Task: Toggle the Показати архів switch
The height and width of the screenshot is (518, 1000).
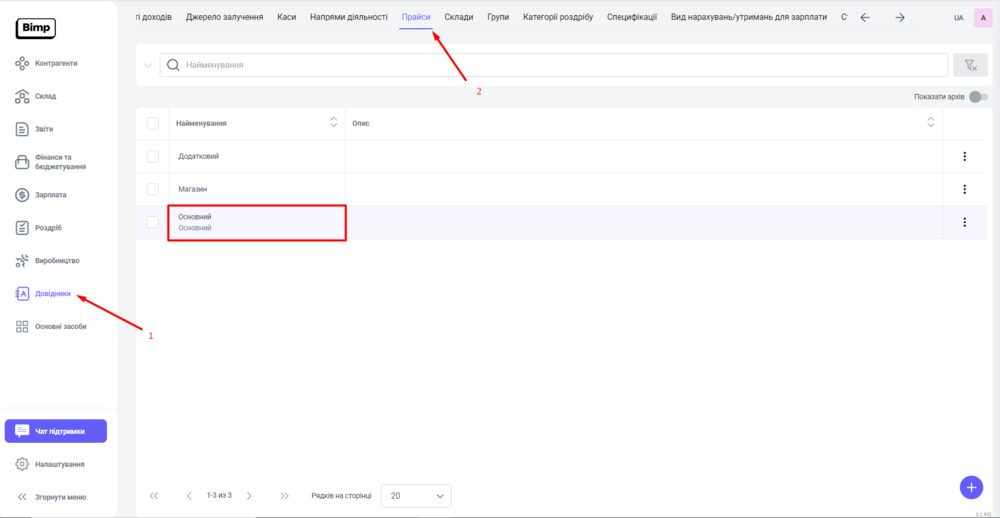Action: [x=977, y=97]
